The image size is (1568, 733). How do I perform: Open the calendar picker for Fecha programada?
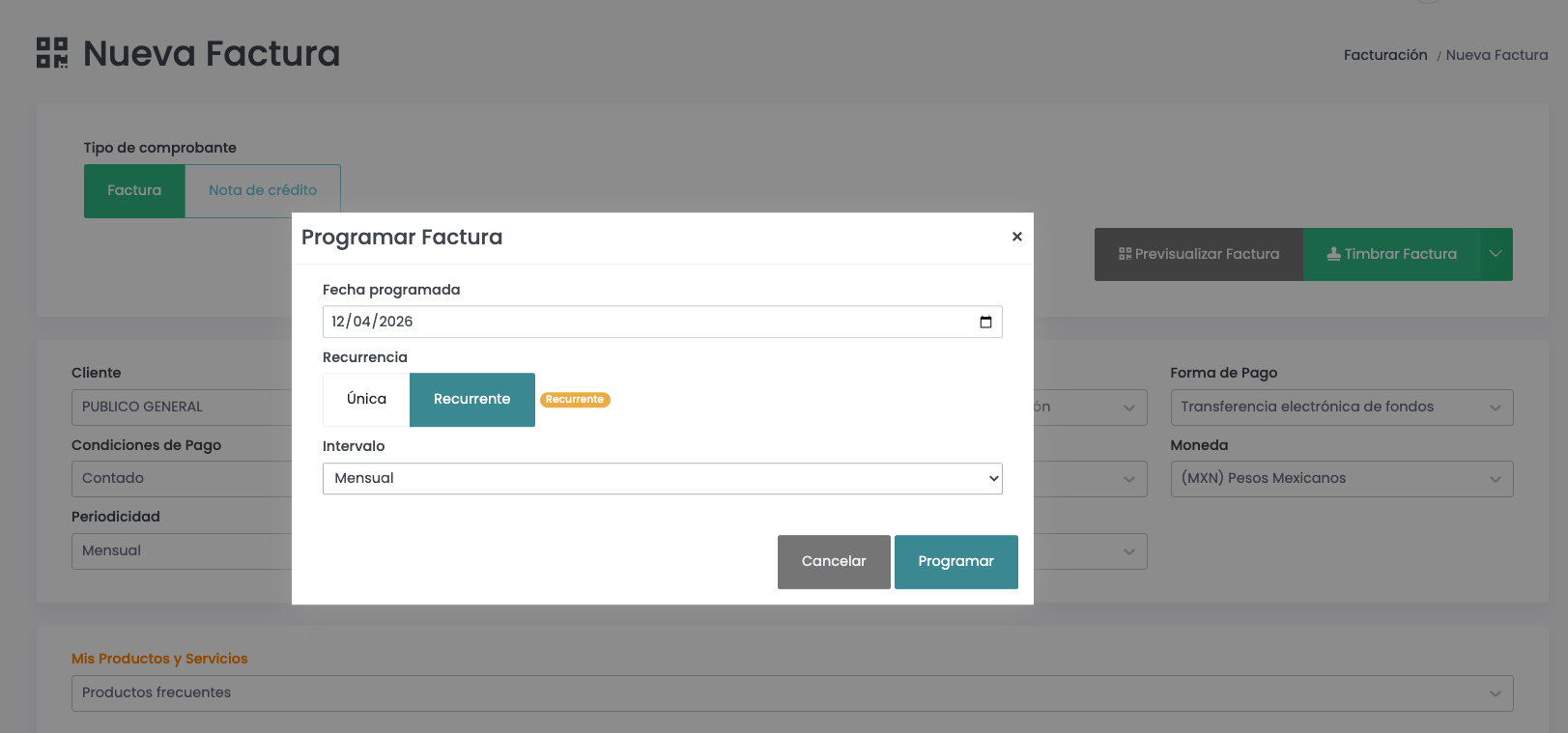pyautogui.click(x=985, y=322)
